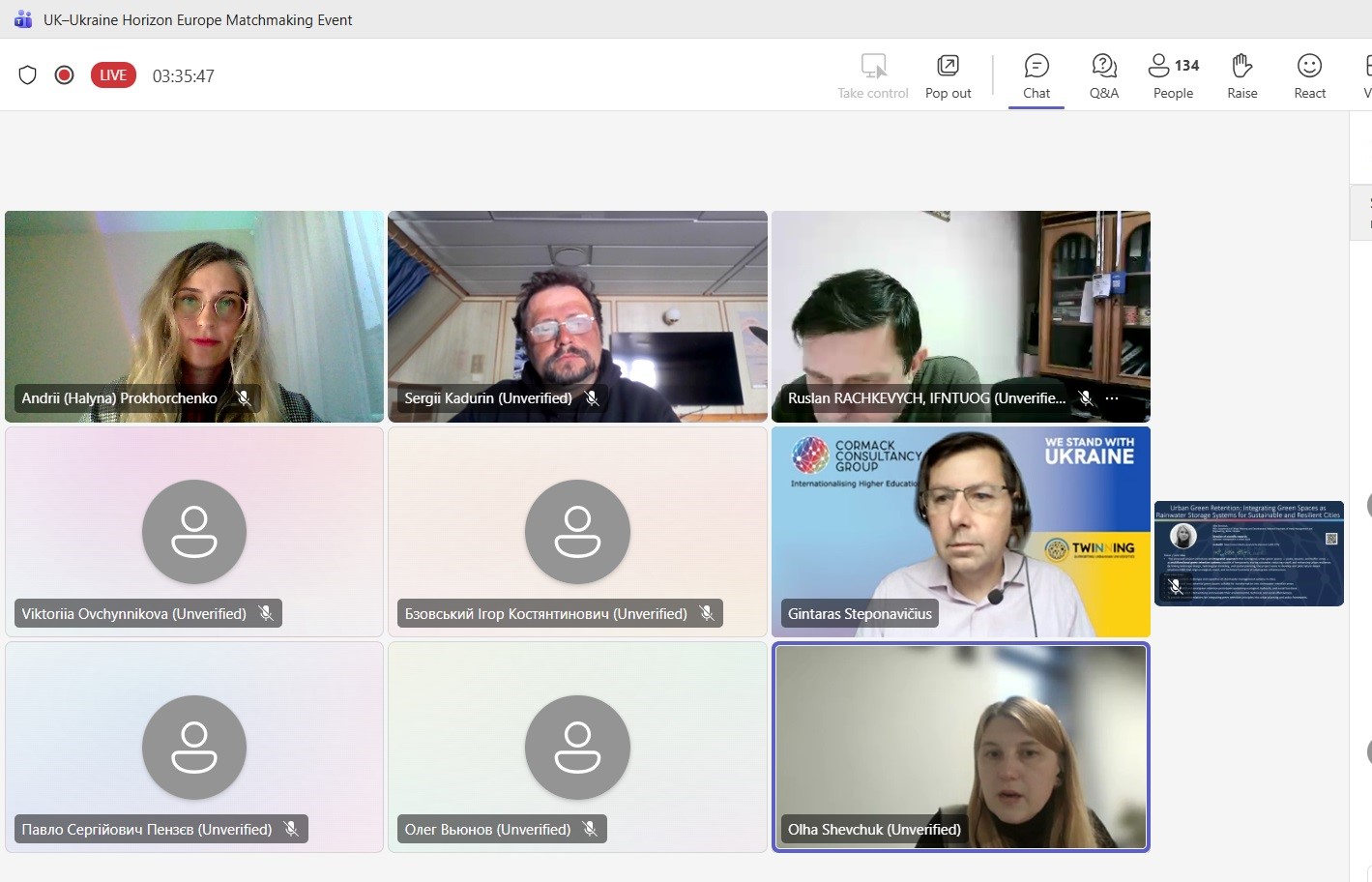Image resolution: width=1372 pixels, height=882 pixels.
Task: Click the Teams app icon in title bar
Action: tap(23, 19)
